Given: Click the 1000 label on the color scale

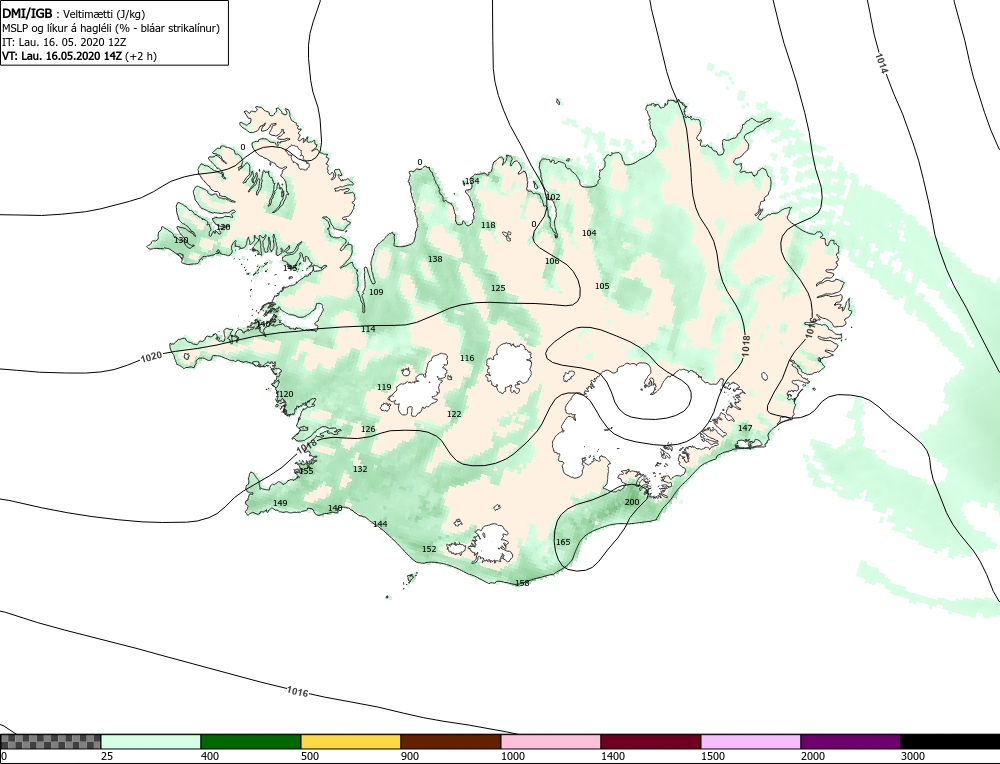Looking at the screenshot, I should 513,756.
